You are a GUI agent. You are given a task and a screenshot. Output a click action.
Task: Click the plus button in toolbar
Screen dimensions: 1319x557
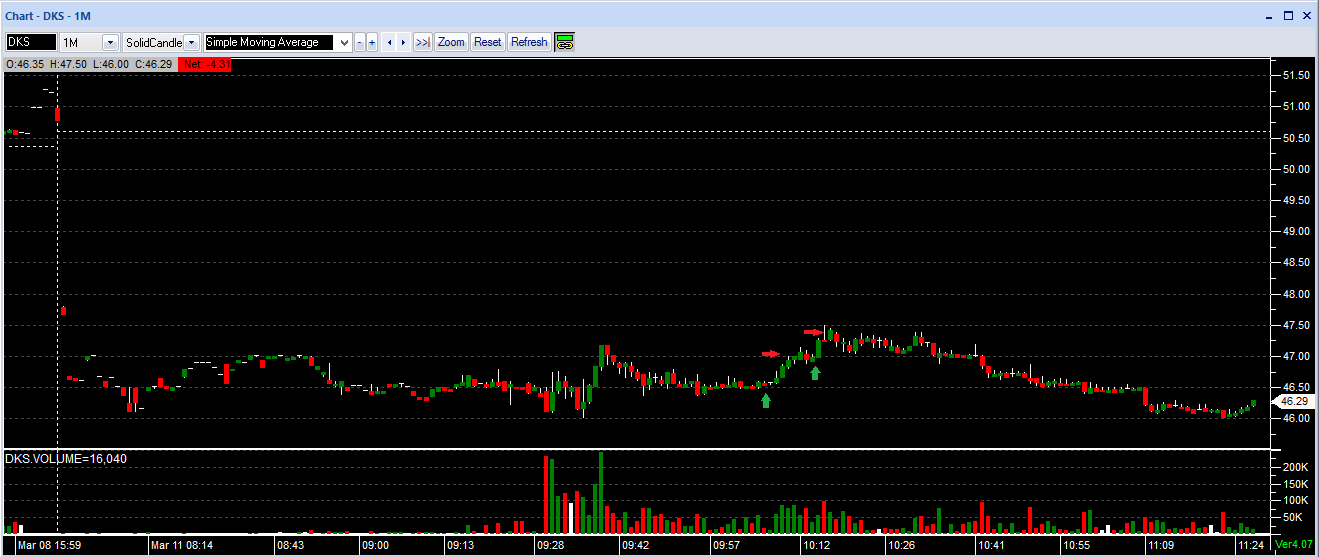[x=372, y=42]
